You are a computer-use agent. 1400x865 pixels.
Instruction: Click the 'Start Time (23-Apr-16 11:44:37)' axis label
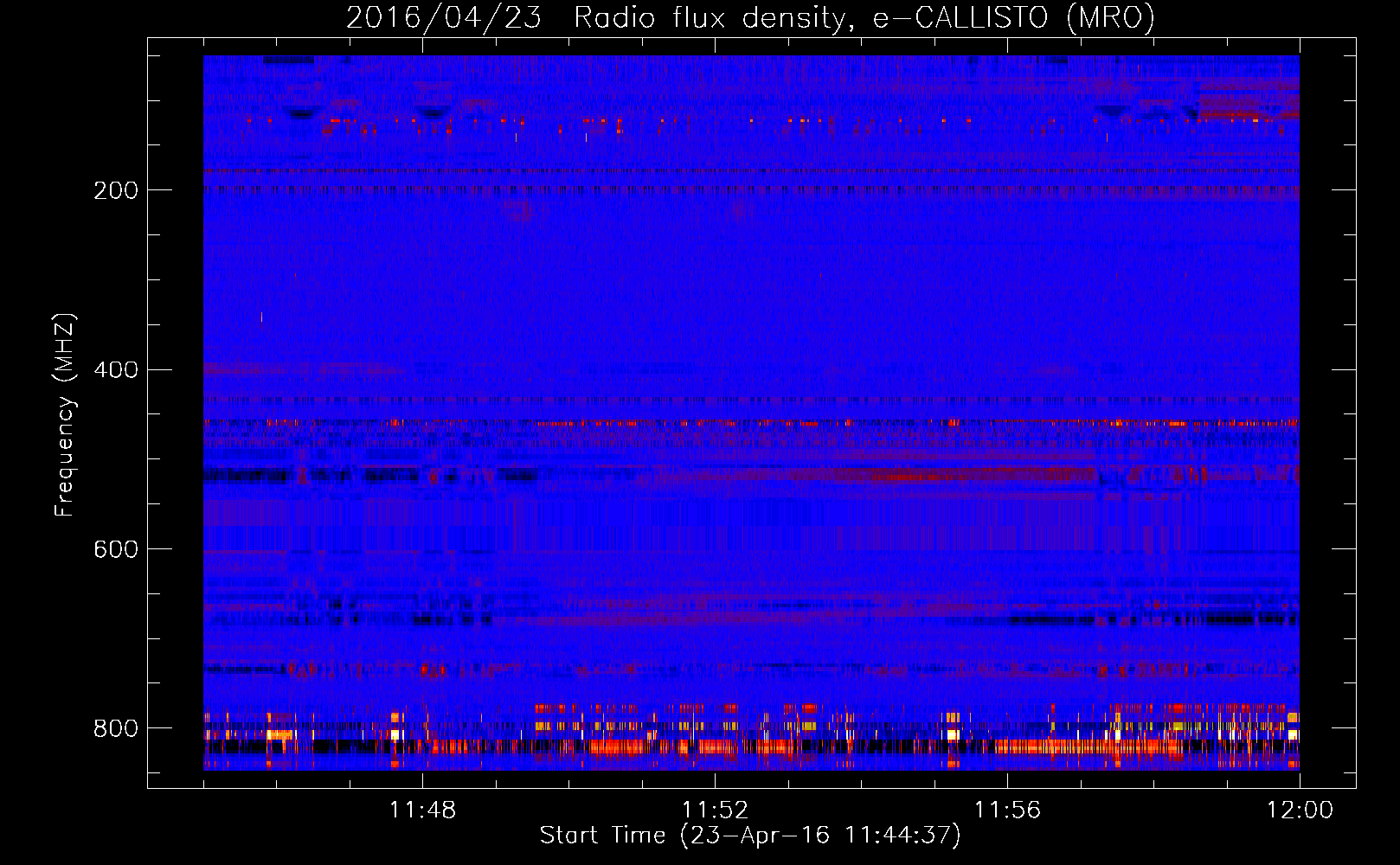point(750,836)
